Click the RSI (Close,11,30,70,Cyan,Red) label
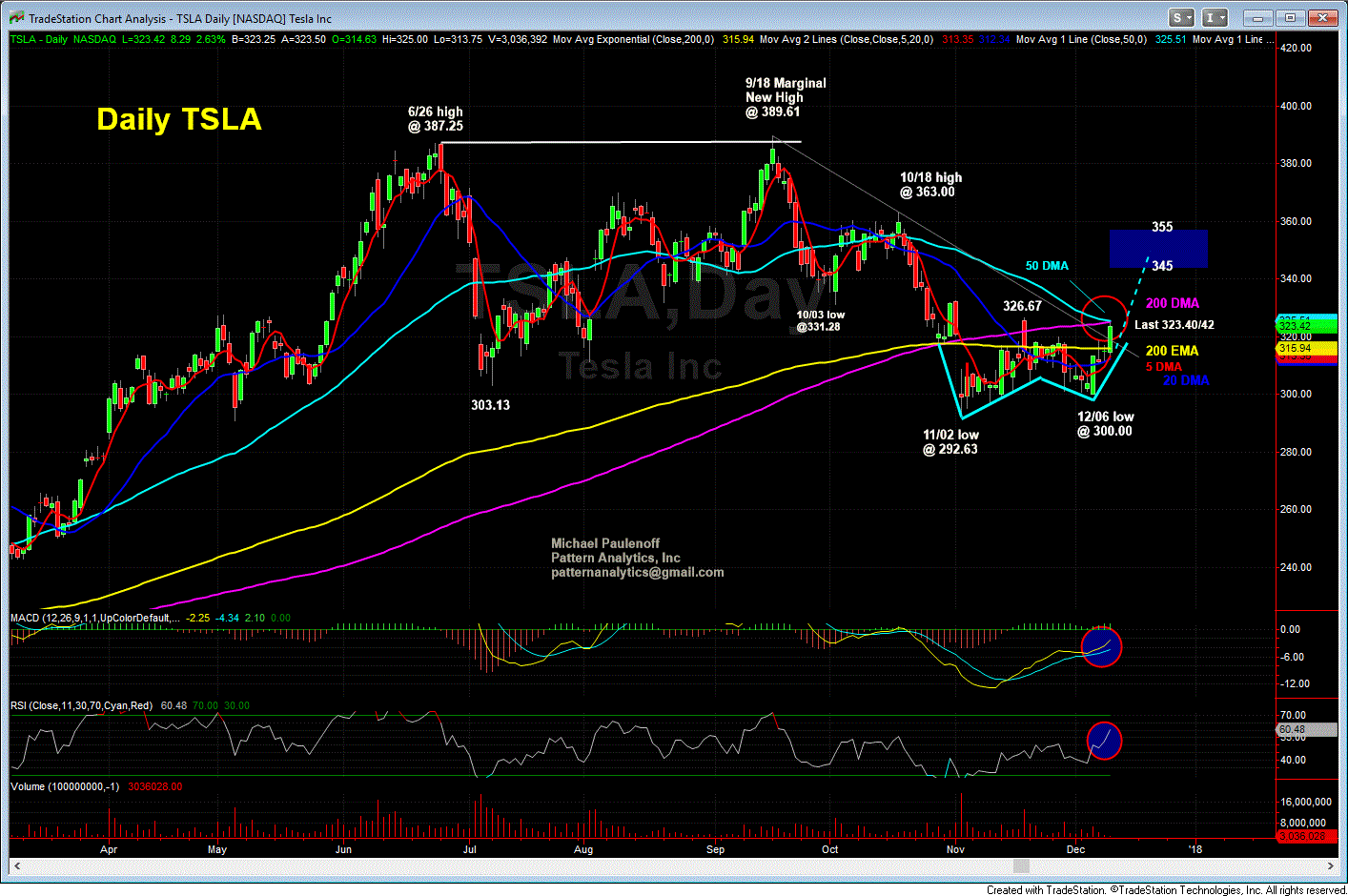Viewport: 1348px width, 896px height. tap(81, 705)
